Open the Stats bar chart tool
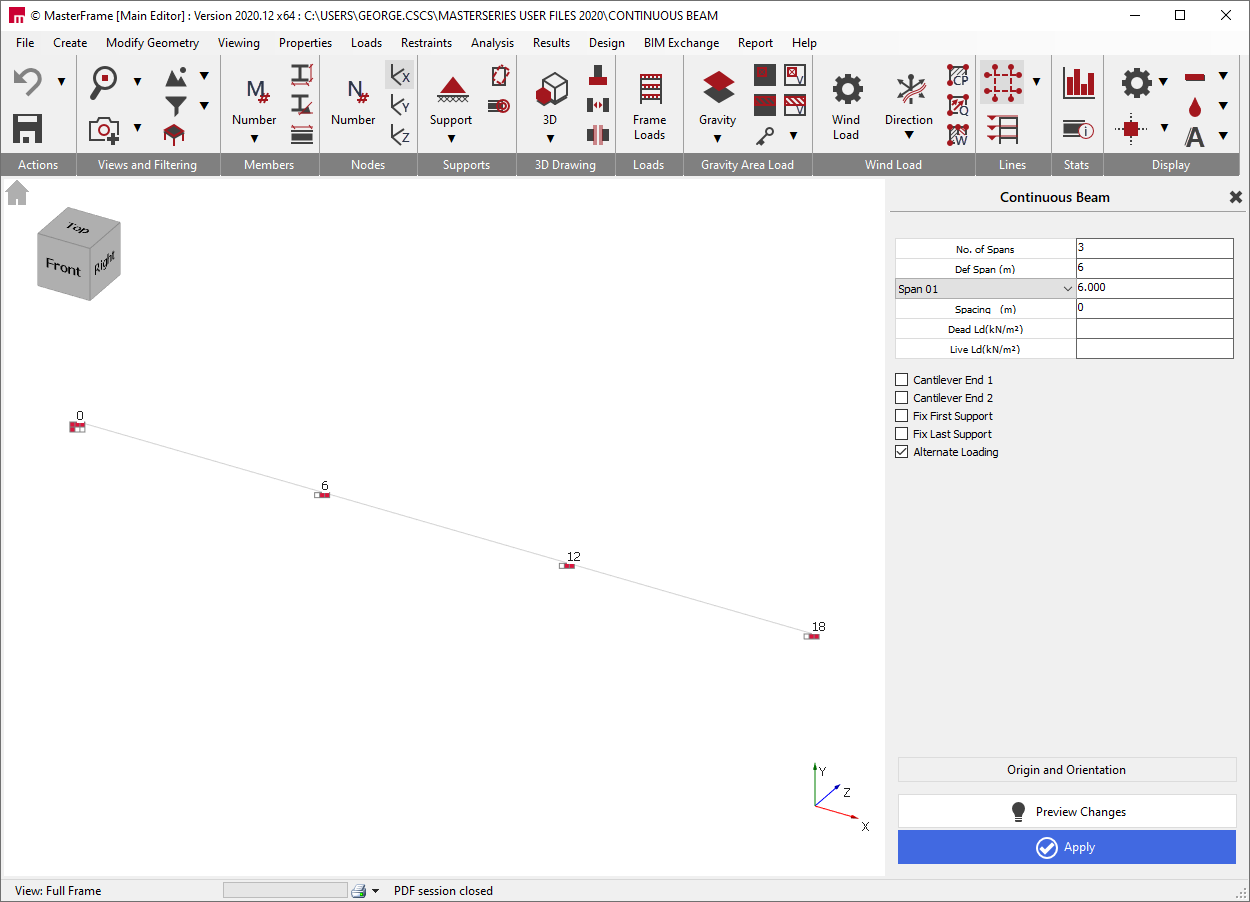This screenshot has width=1250, height=902. point(1078,82)
